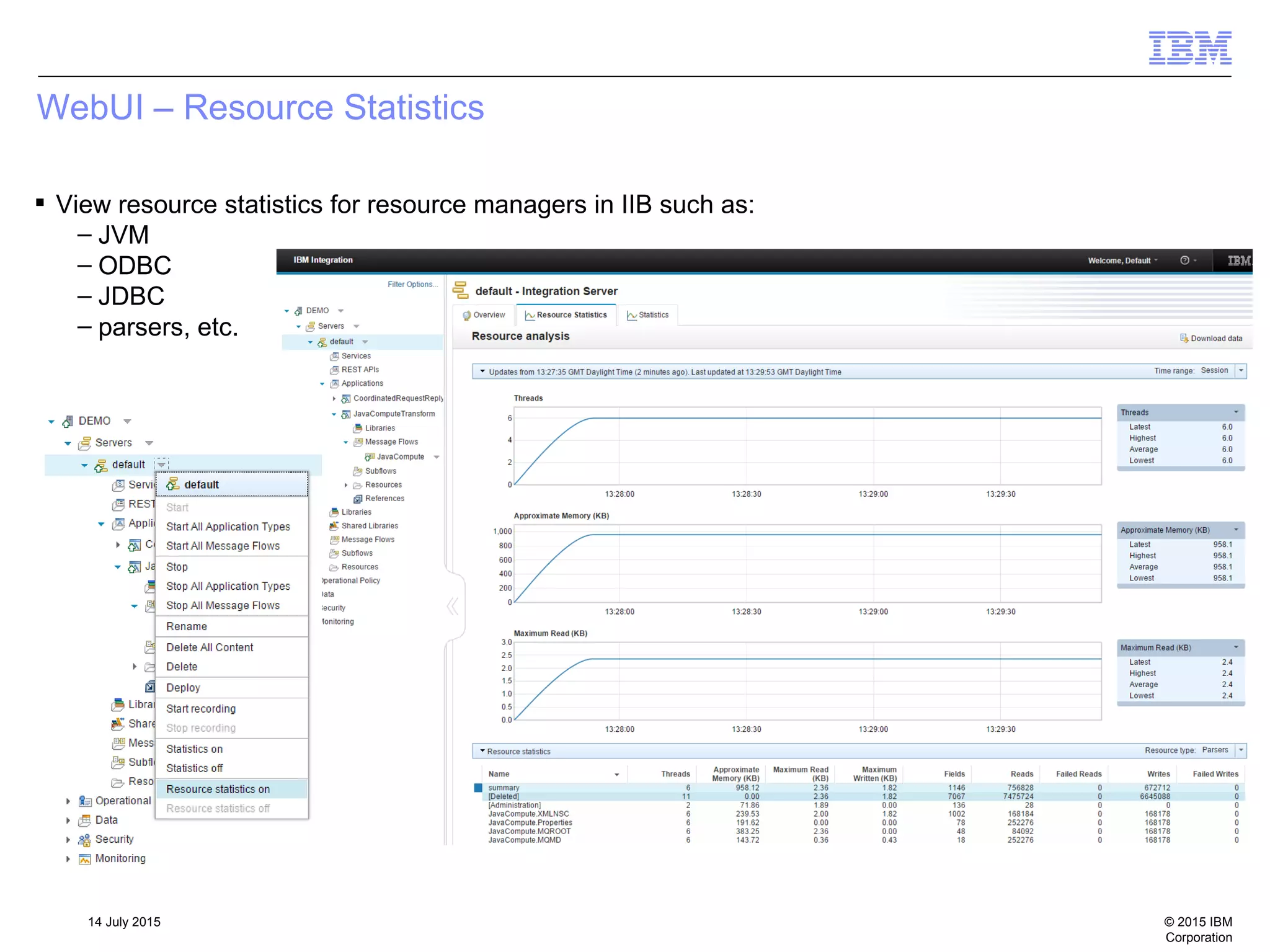1270x952 pixels.
Task: Click the CoordinatedRequestReply application icon
Action: point(346,398)
